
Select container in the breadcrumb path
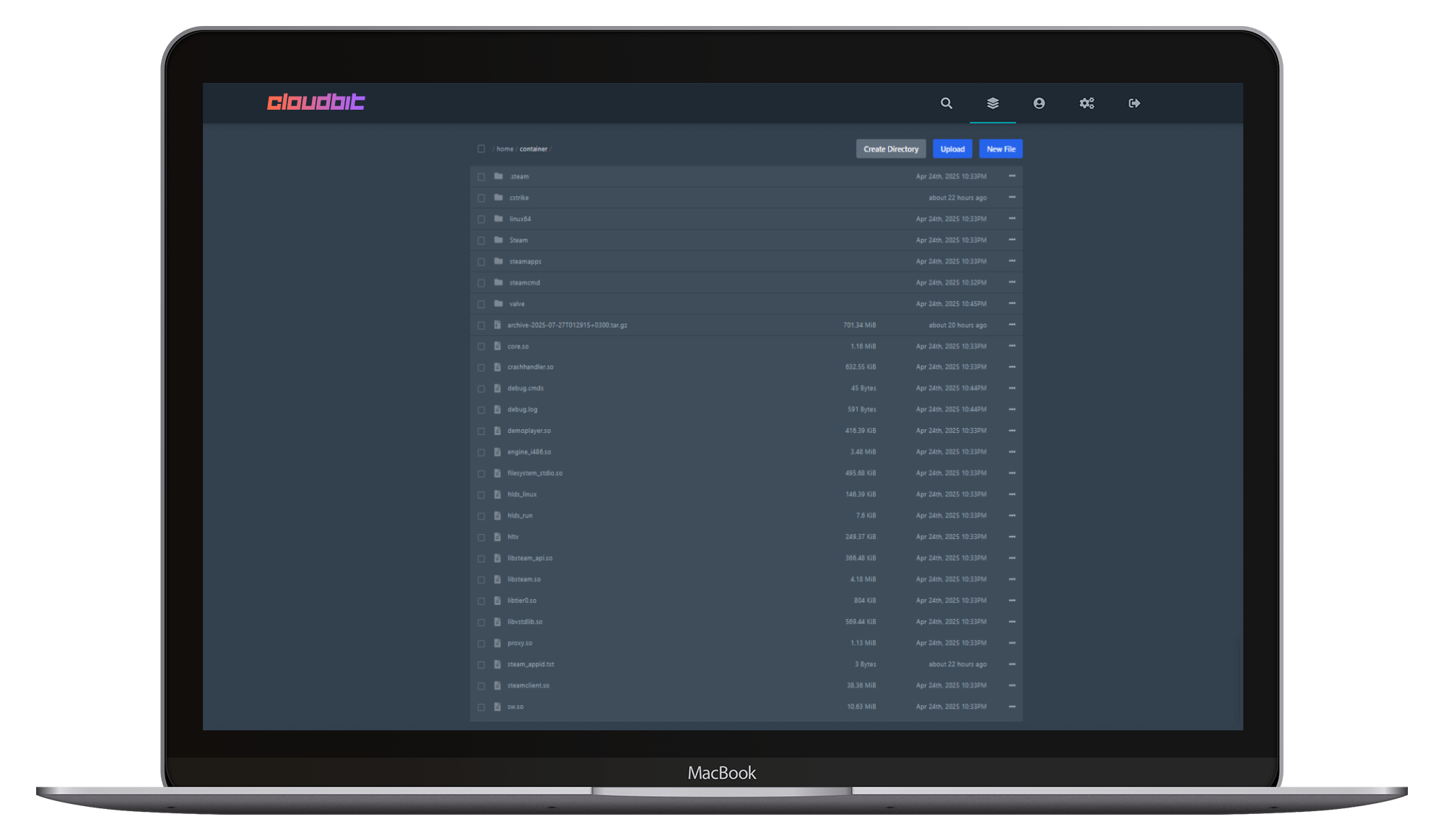534,149
